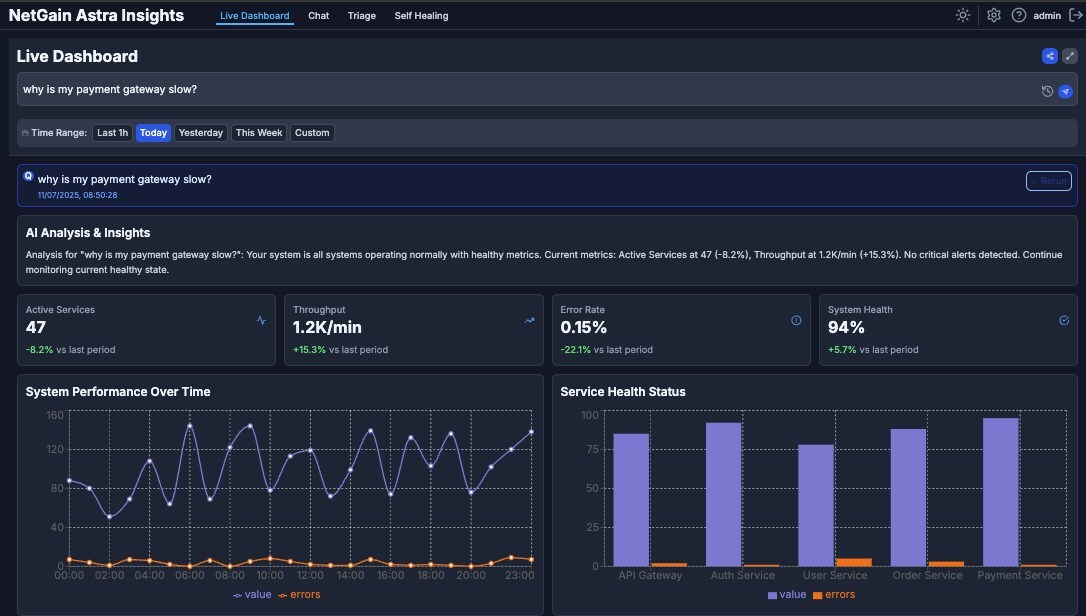This screenshot has width=1086, height=616.
Task: Log out using the logout icon
Action: (x=1076, y=15)
